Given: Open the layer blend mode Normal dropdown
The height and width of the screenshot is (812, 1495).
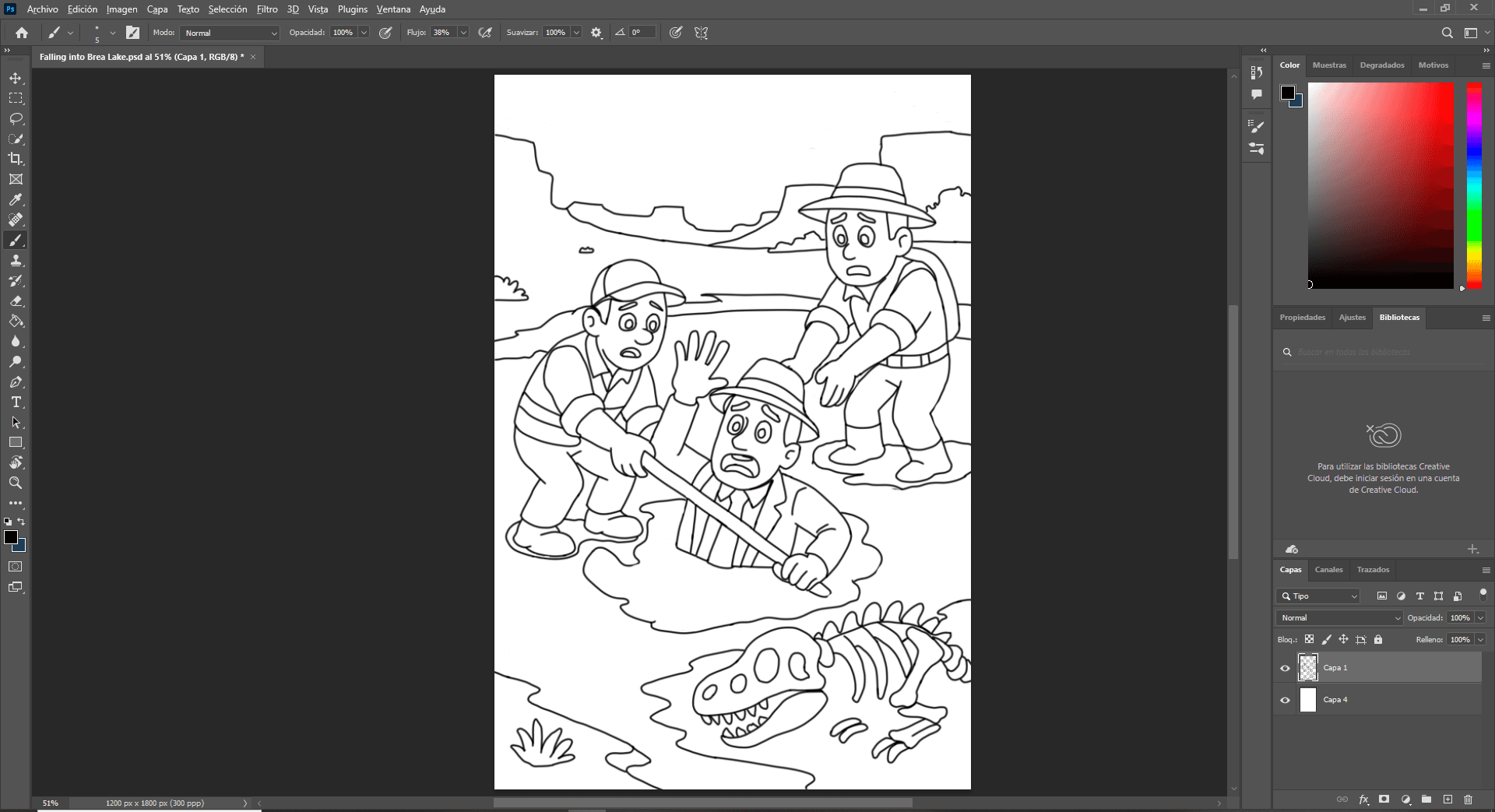Looking at the screenshot, I should (1339, 618).
